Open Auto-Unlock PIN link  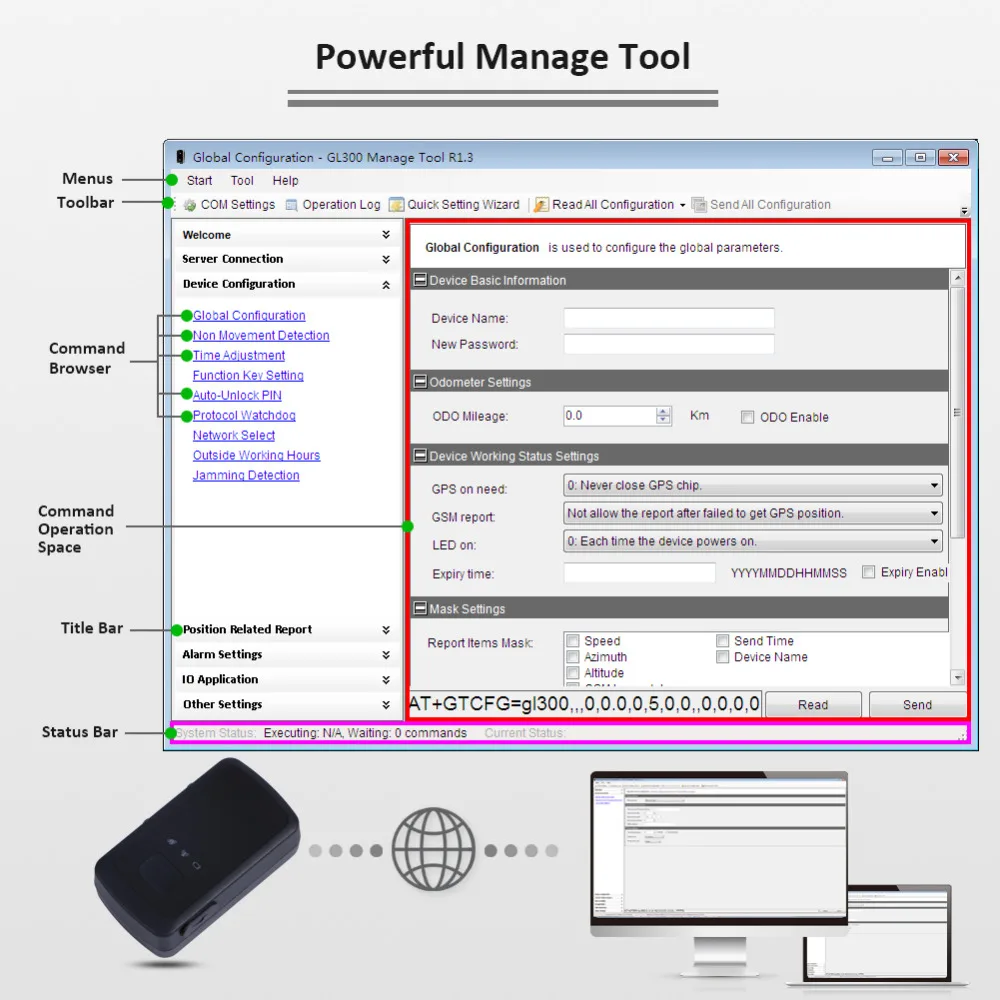coord(237,395)
